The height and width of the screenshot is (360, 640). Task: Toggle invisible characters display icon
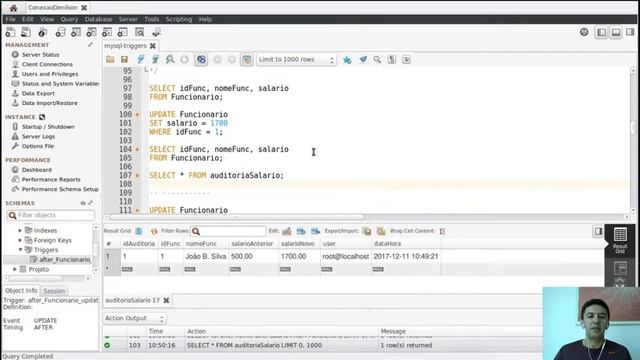(x=392, y=60)
